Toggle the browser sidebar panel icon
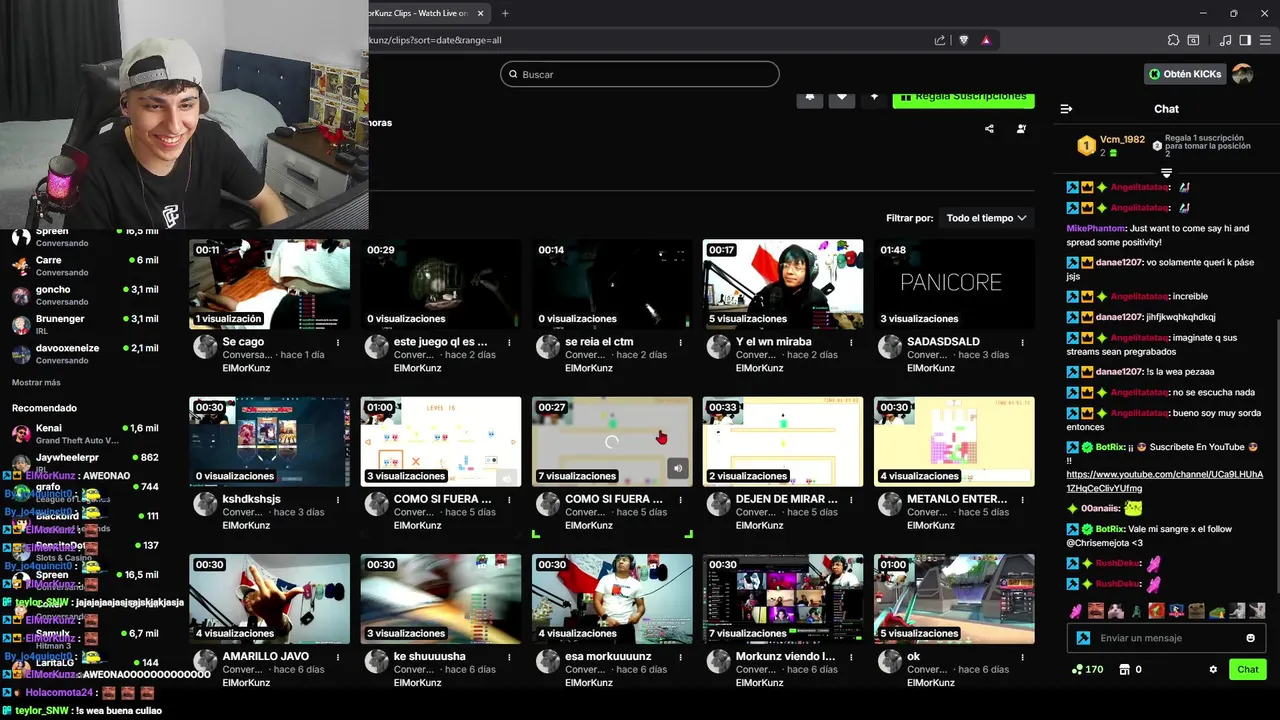The image size is (1280, 720). pyautogui.click(x=1245, y=40)
